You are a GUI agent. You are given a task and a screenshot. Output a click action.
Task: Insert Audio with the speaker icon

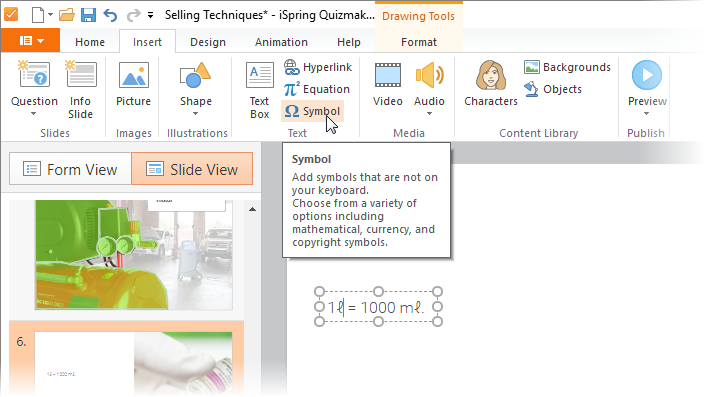(x=429, y=83)
